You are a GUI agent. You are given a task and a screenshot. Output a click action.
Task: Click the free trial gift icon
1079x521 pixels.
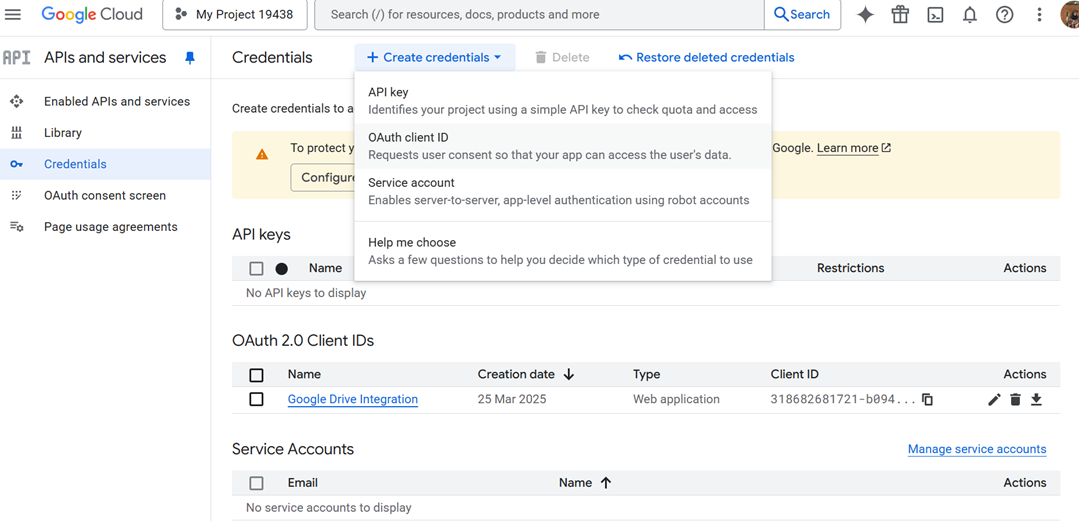pyautogui.click(x=900, y=15)
